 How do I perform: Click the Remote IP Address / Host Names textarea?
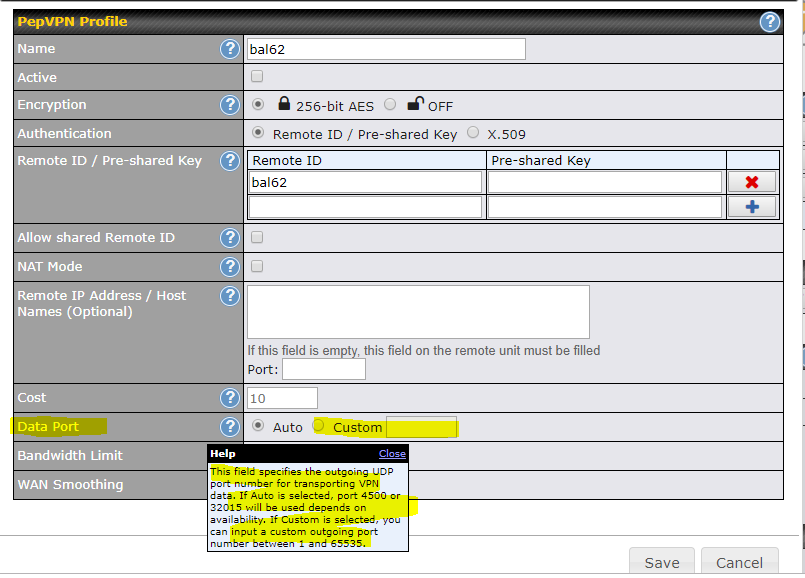[418, 312]
